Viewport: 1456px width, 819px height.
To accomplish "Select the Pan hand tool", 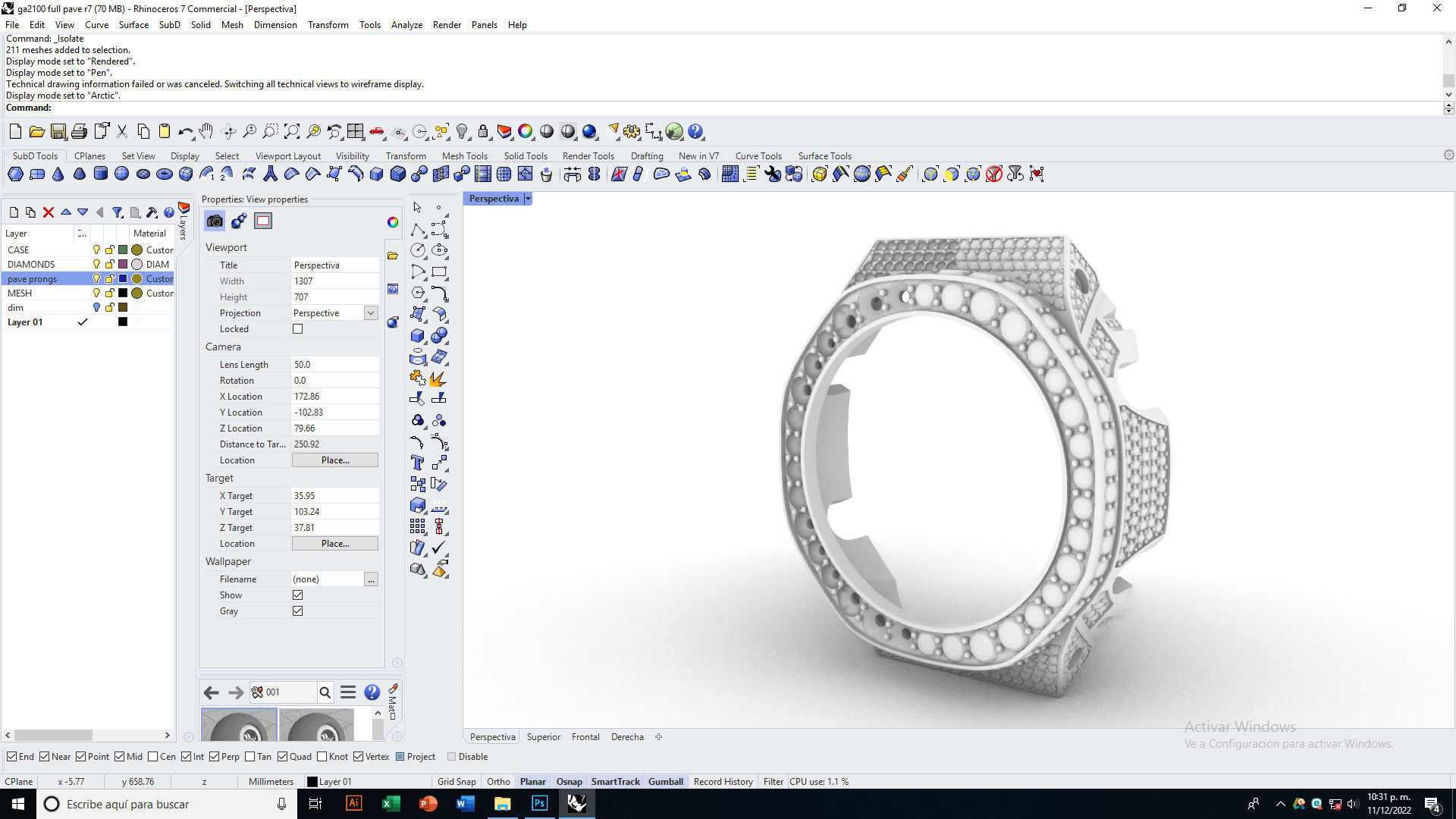I will tap(206, 132).
